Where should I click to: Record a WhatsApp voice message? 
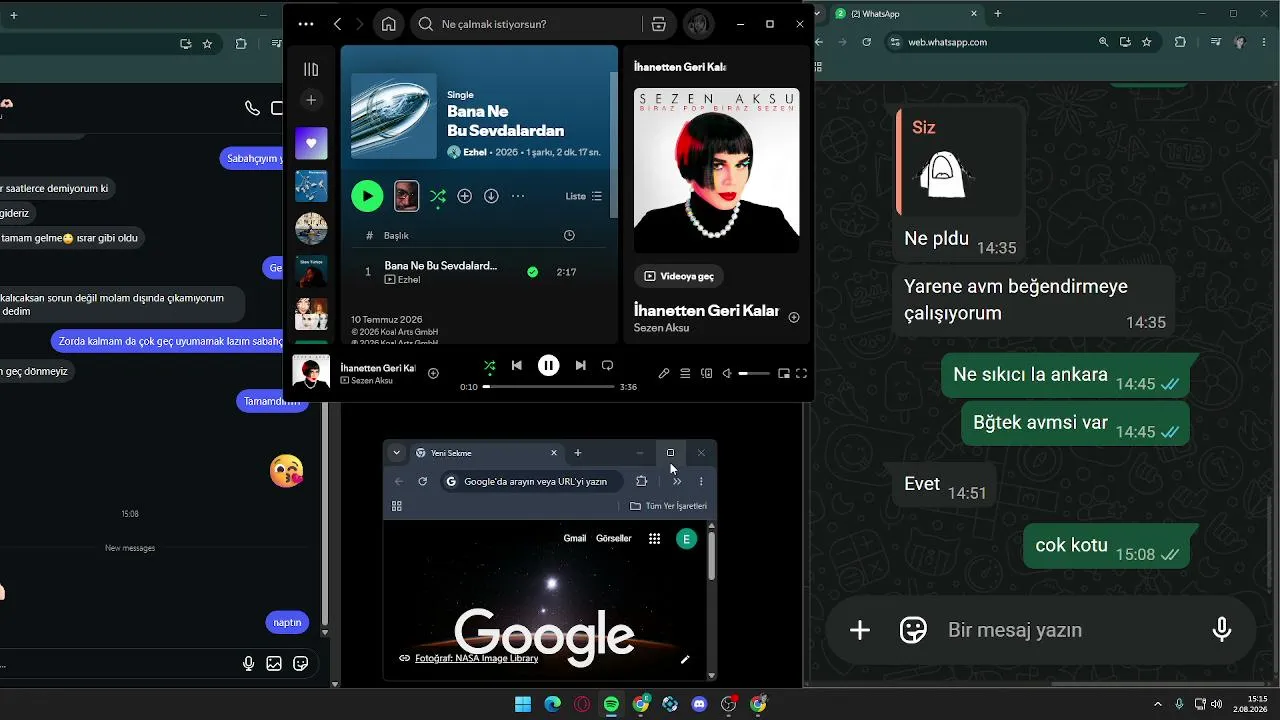pyautogui.click(x=1222, y=630)
